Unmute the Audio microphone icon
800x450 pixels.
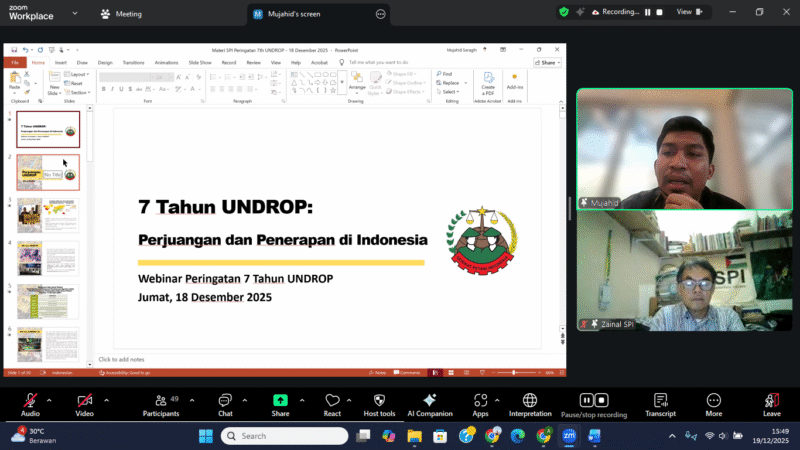[x=30, y=399]
